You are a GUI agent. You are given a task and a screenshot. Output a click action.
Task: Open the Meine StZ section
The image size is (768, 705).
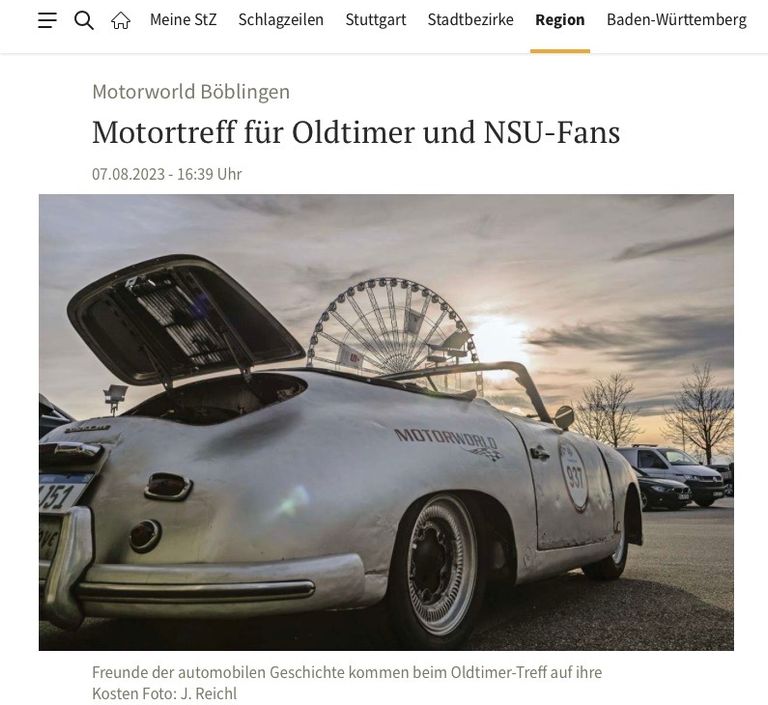tap(183, 20)
